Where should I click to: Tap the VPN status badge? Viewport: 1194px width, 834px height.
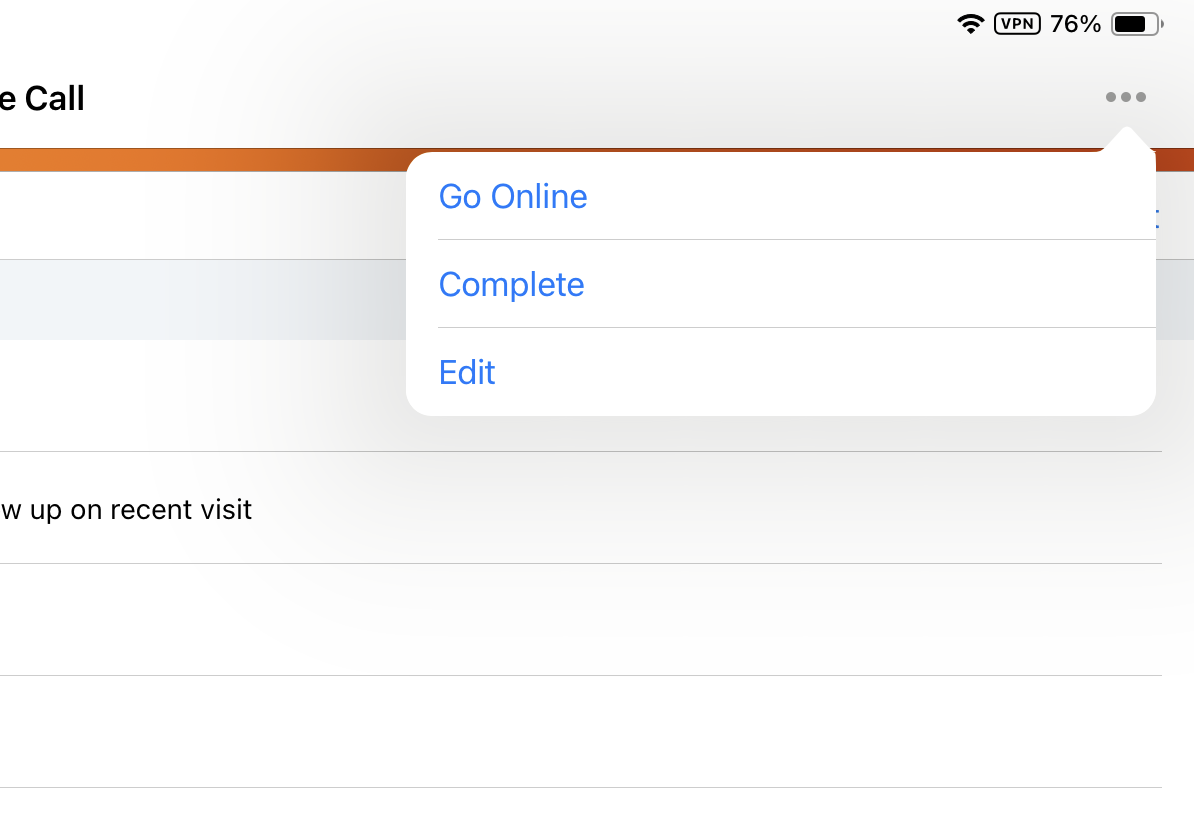click(x=1017, y=24)
